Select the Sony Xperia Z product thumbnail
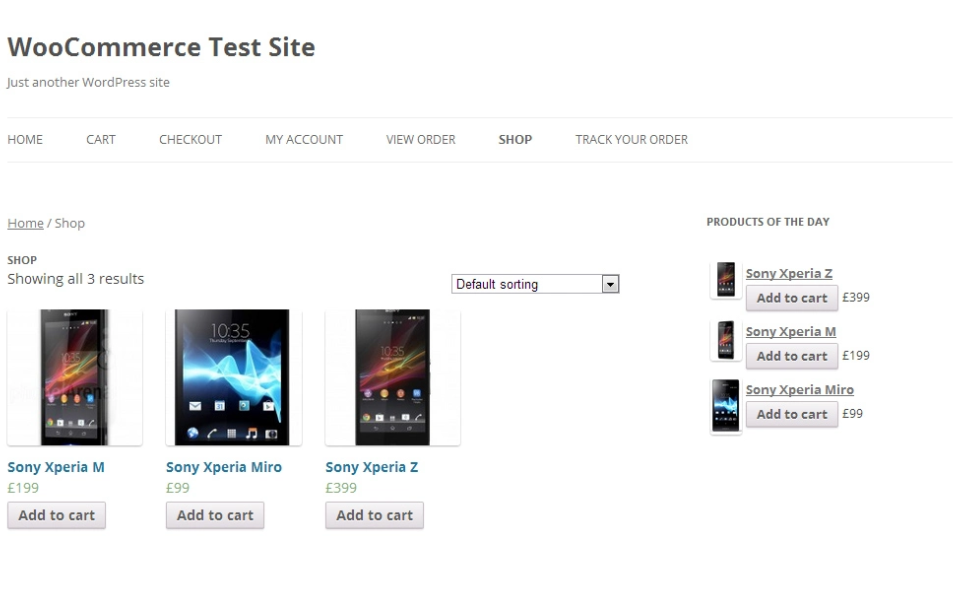The width and height of the screenshot is (960, 608). [x=392, y=377]
